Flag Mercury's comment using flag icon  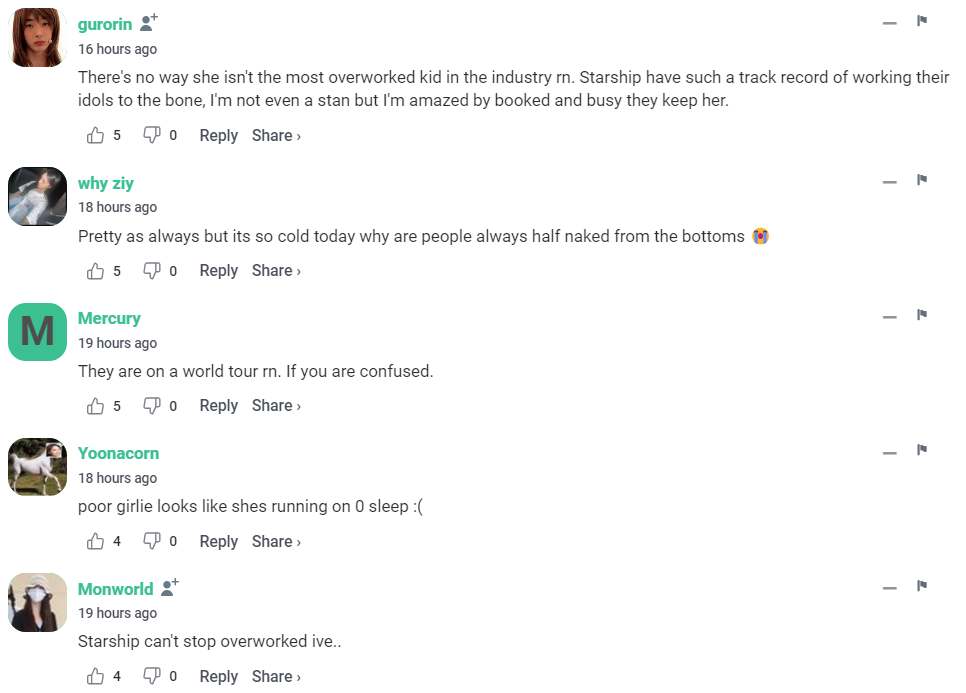922,315
